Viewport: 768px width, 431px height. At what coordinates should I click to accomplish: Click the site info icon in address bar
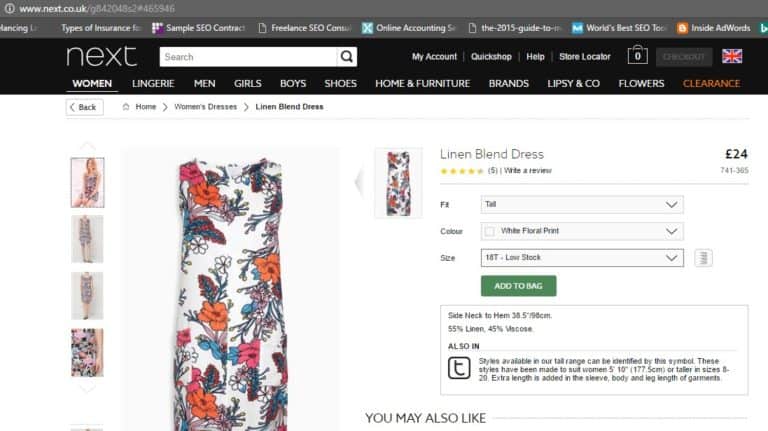pyautogui.click(x=9, y=8)
